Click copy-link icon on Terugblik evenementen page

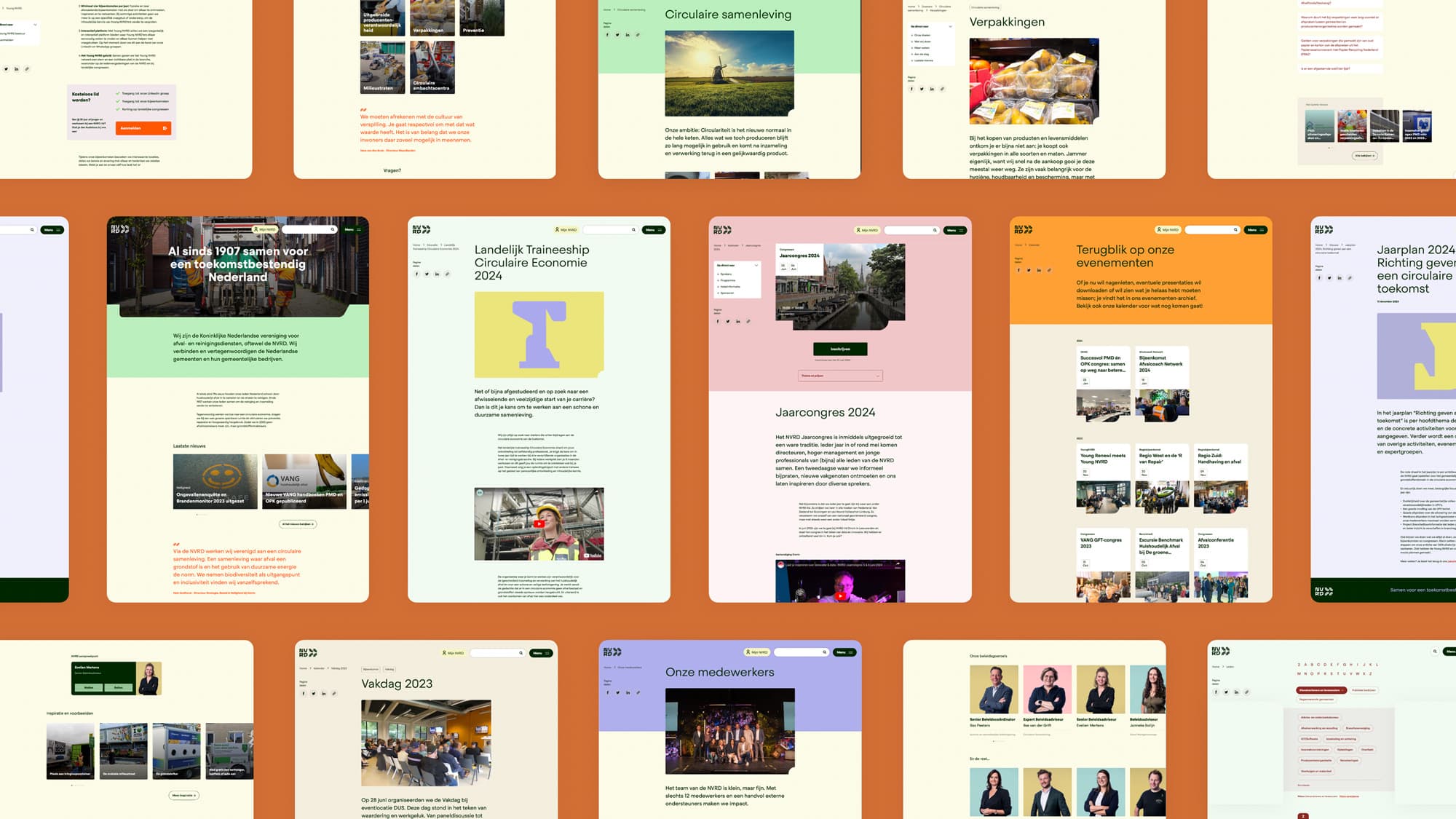1049,270
